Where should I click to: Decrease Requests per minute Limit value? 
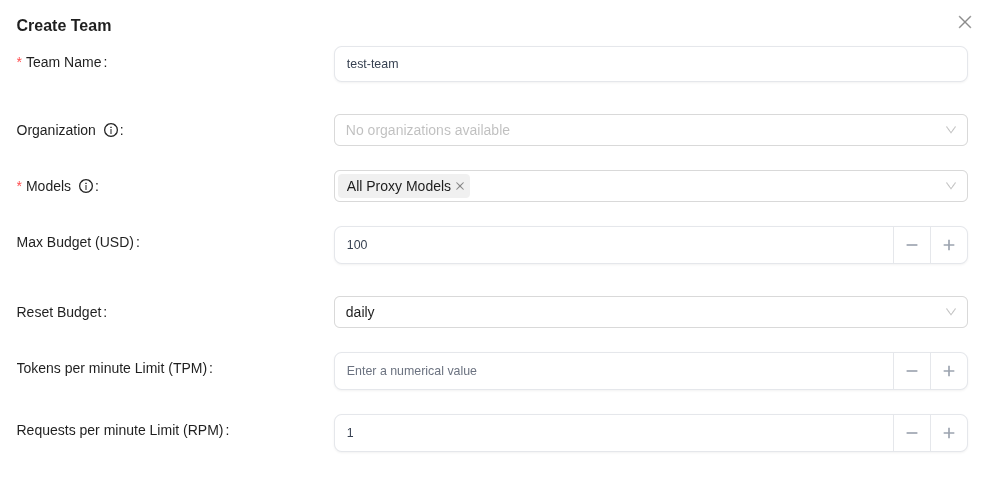[x=912, y=433]
